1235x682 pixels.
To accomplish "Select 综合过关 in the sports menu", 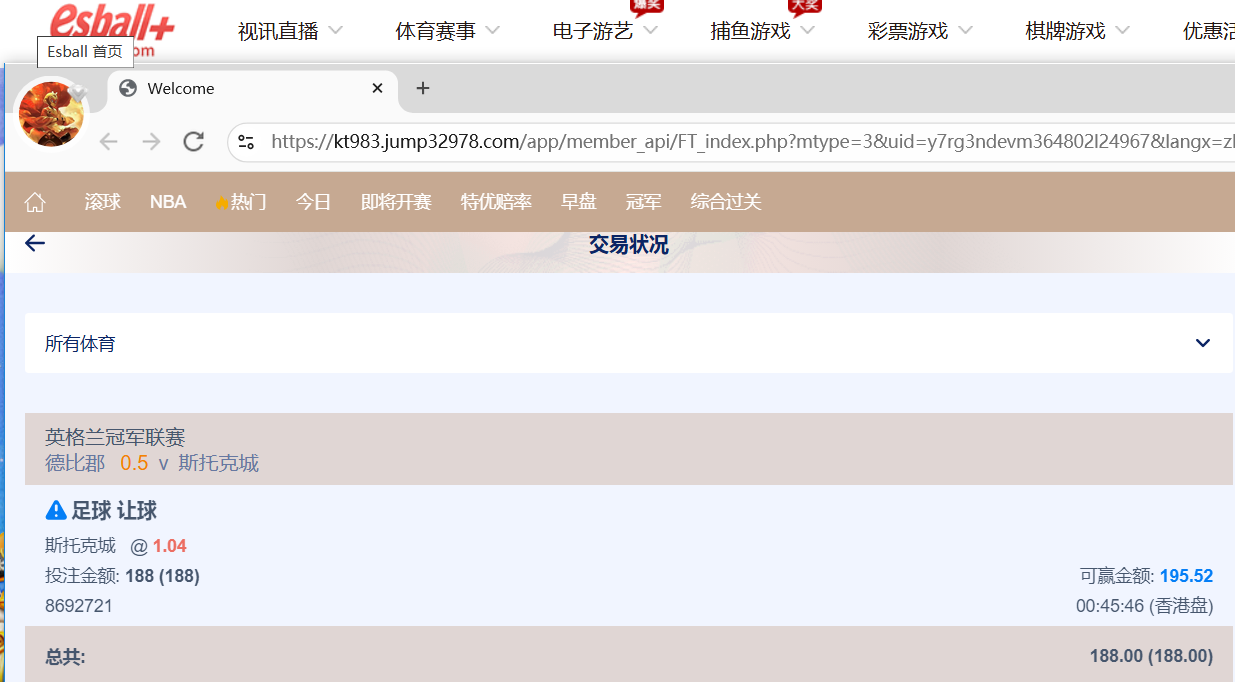I will 724,201.
